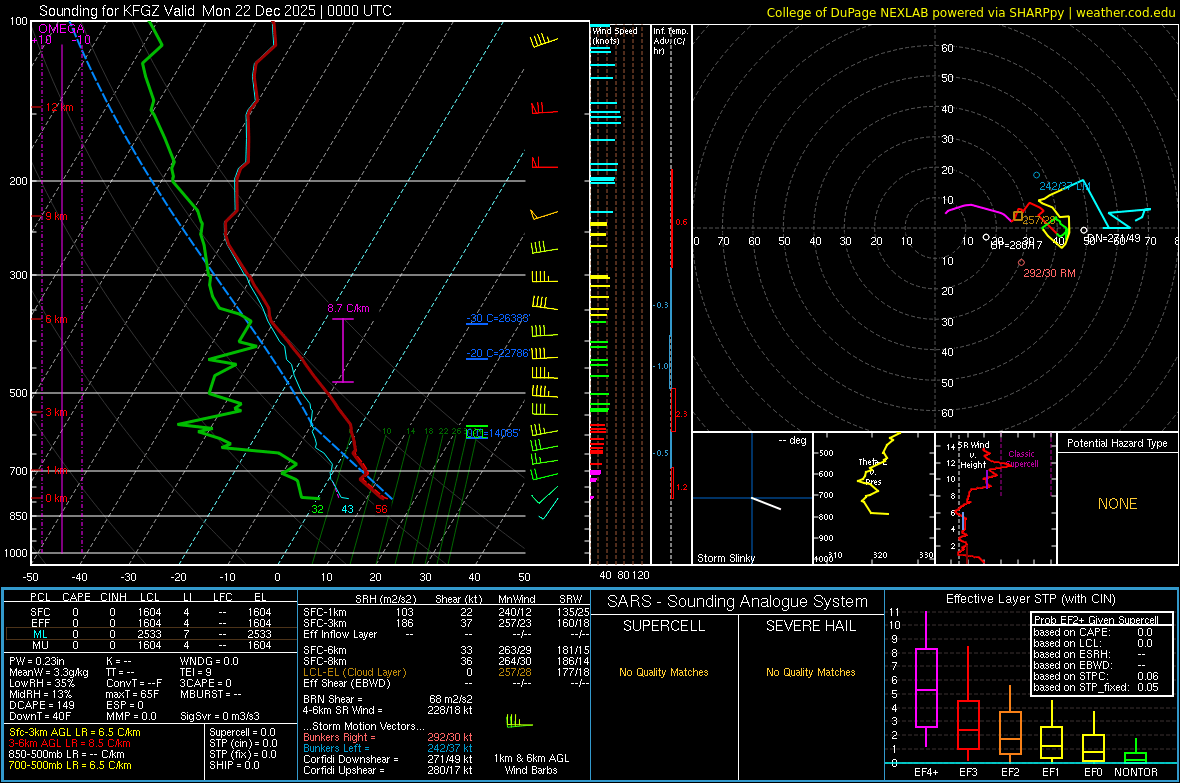This screenshot has height=783, width=1180.
Task: Click the 'Supercell = 0.0' index text
Action: pyautogui.click(x=242, y=732)
